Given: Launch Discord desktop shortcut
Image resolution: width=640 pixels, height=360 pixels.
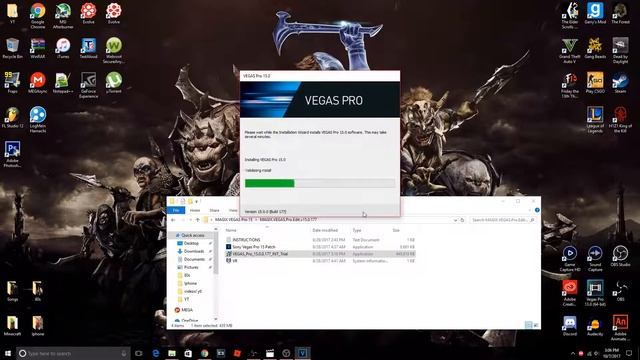Looking at the screenshot, I should pyautogui.click(x=569, y=326).
